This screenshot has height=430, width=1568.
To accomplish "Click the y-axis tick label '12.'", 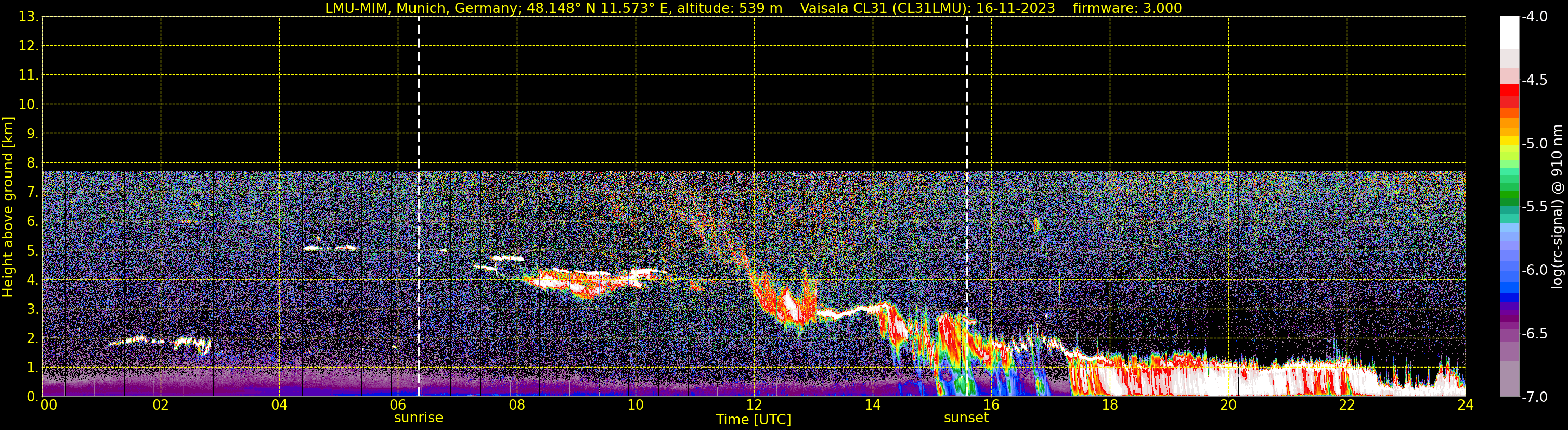I will click(x=29, y=46).
